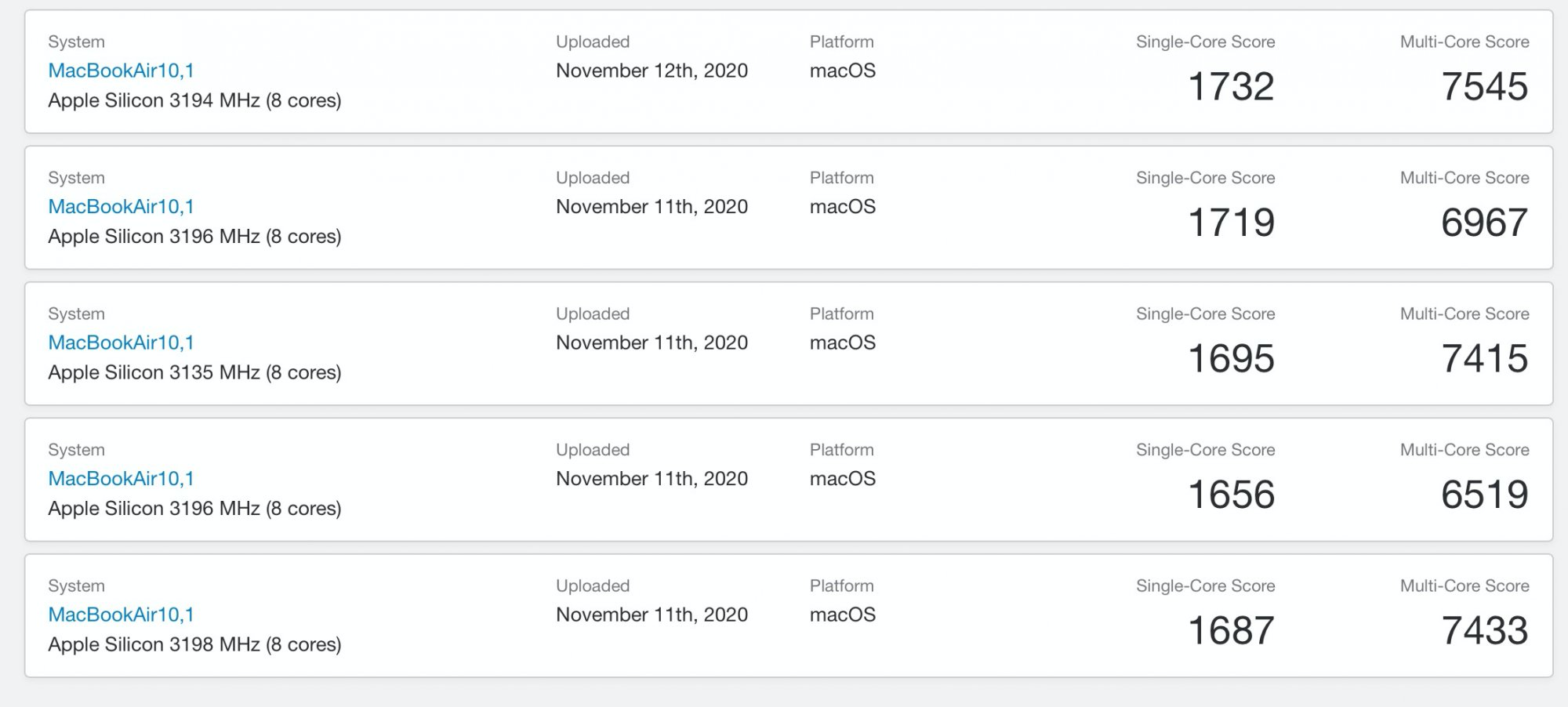This screenshot has width=1568, height=707.
Task: Open MacBookAir10,1 link with score 1695
Action: pos(121,343)
